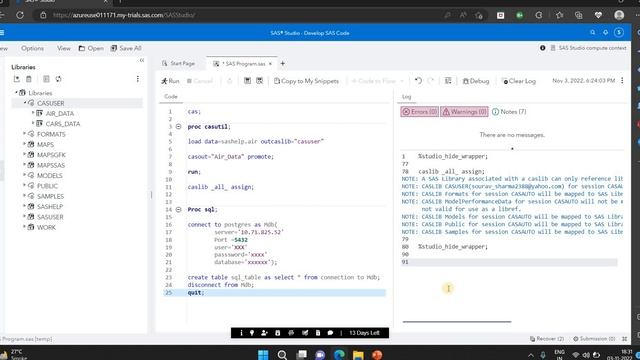Select the Code tab
640x360 pixels.
(x=171, y=96)
